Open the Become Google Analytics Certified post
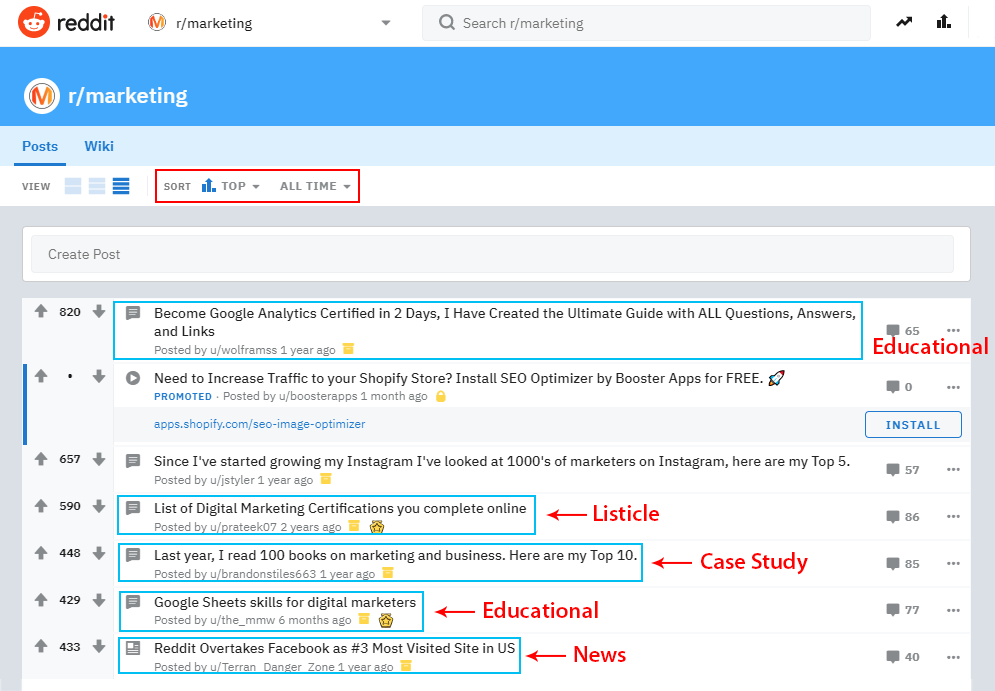 (x=504, y=322)
